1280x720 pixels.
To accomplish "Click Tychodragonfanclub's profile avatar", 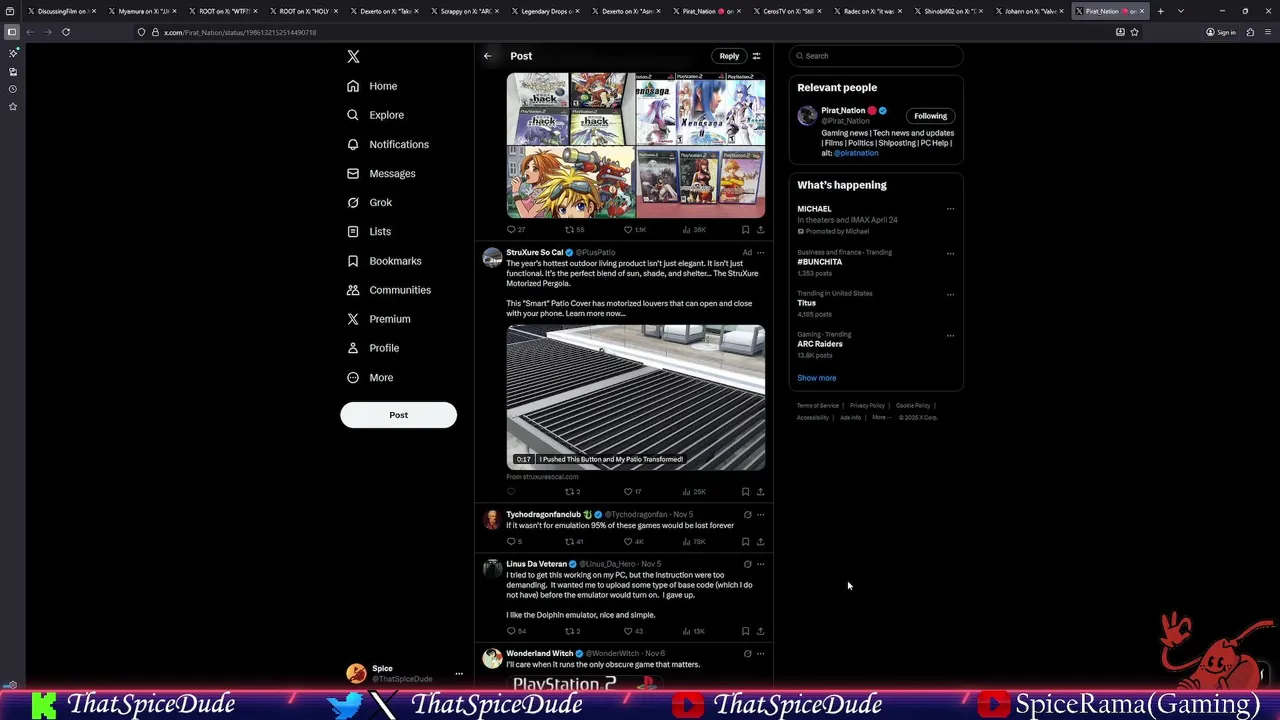I will (x=492, y=520).
